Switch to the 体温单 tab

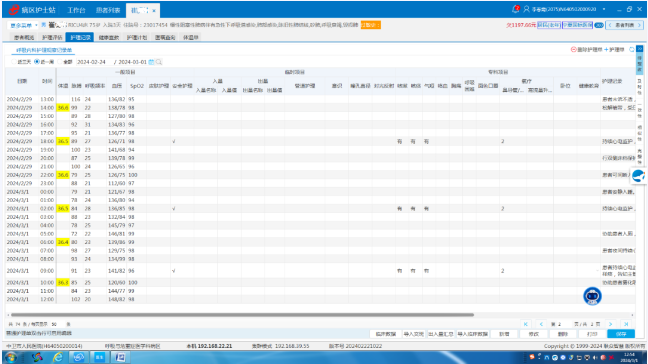(x=191, y=38)
